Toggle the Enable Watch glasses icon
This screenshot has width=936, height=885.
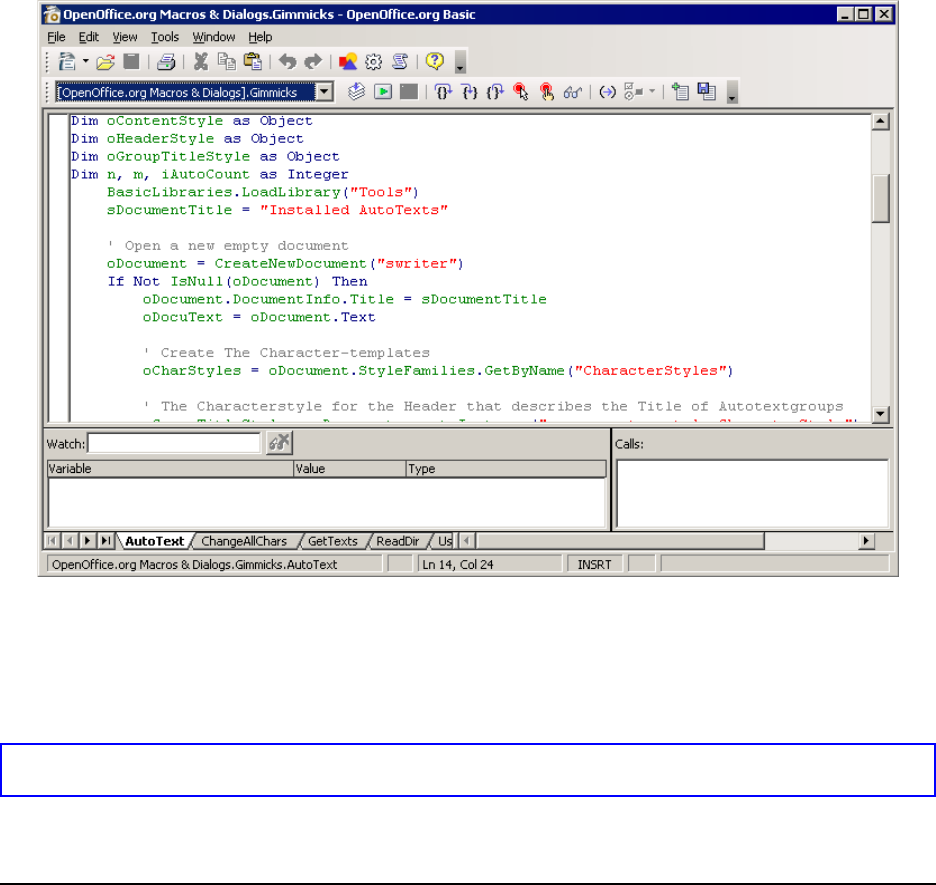click(x=572, y=92)
